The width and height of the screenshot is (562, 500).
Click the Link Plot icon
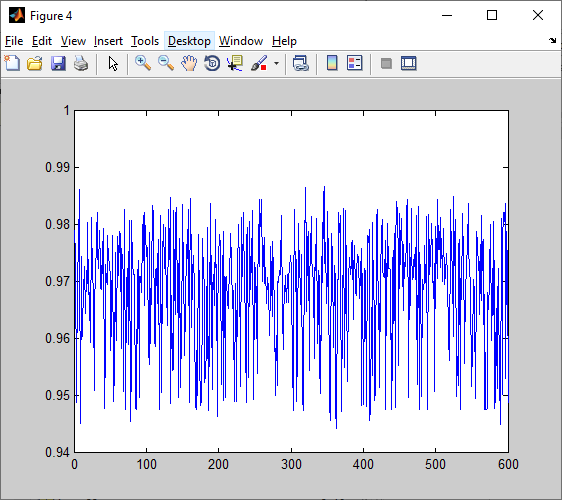[x=300, y=63]
